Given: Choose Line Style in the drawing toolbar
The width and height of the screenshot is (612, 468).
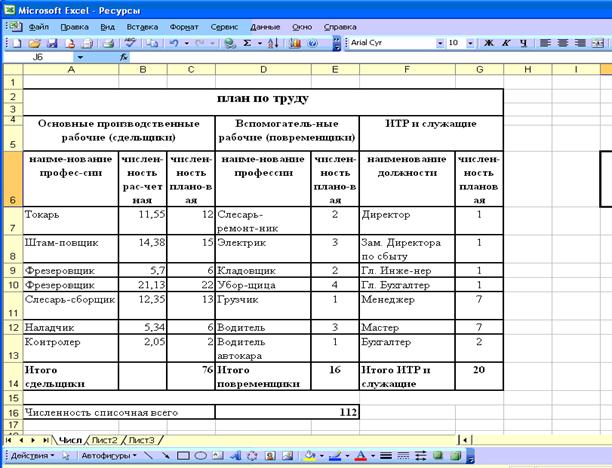Looking at the screenshot, I should pyautogui.click(x=386, y=456).
